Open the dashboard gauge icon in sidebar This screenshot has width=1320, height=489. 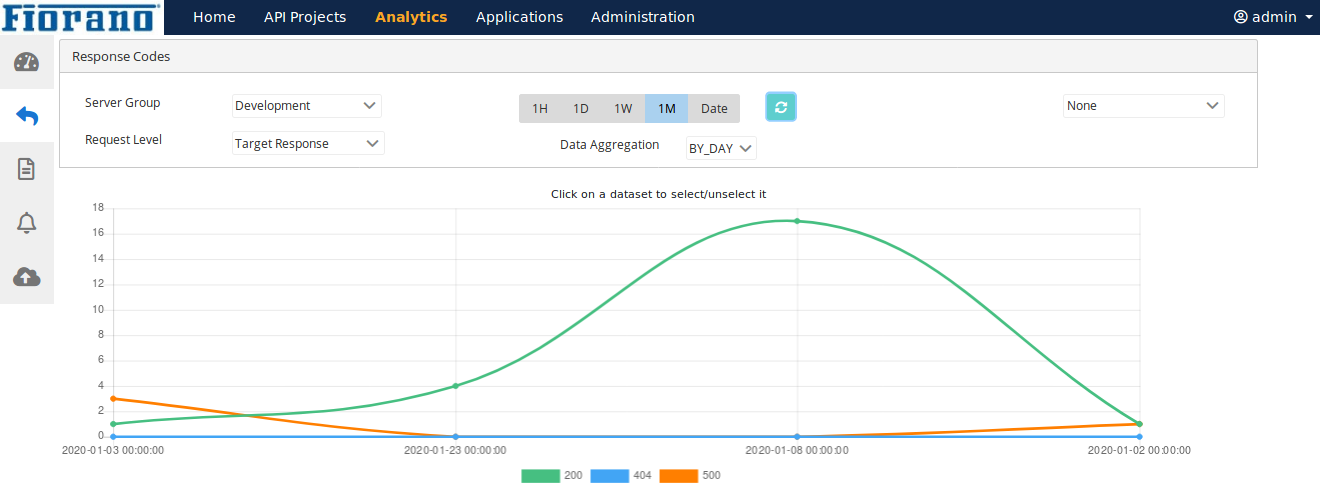tap(26, 63)
